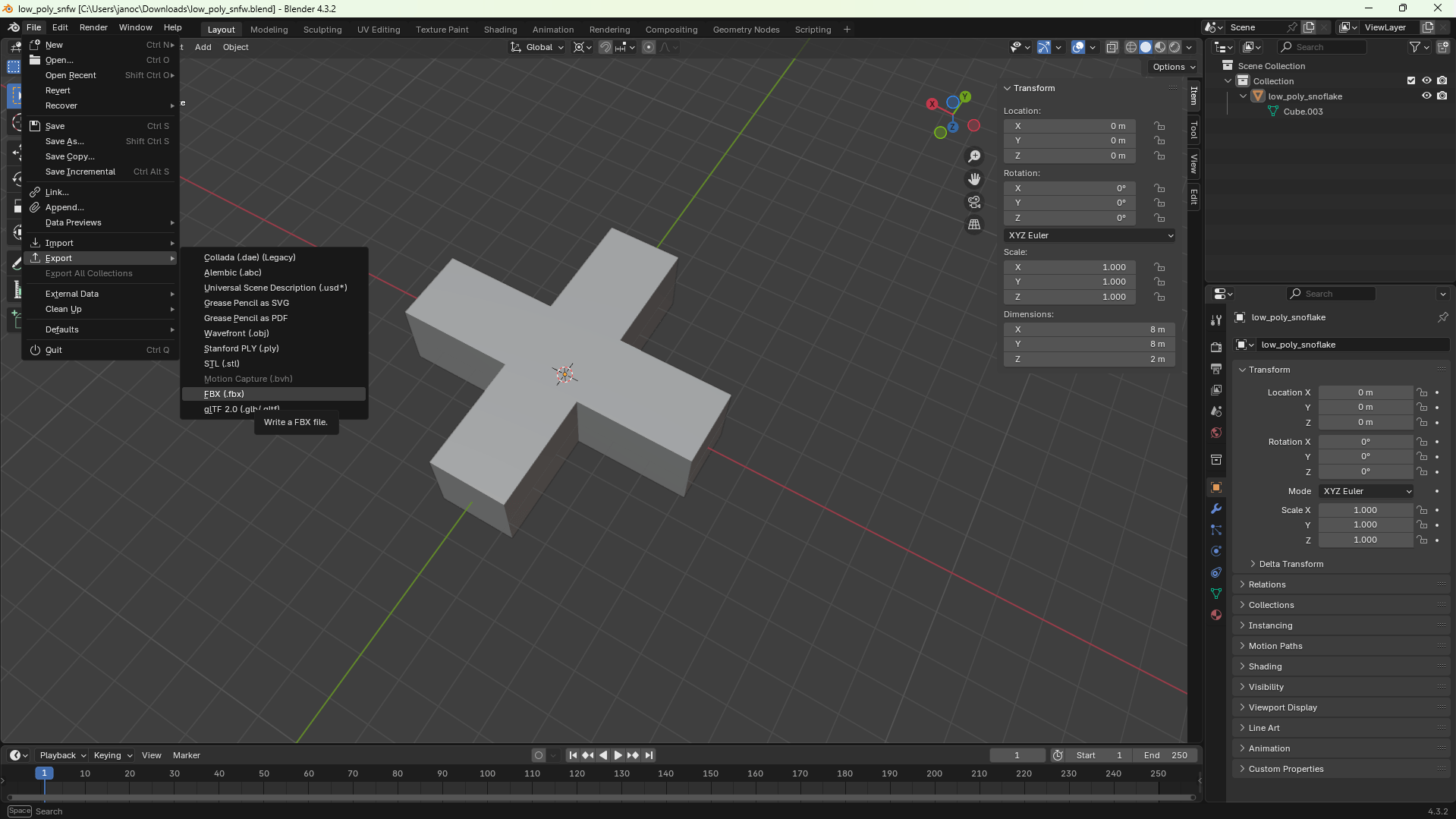Toggle the camera view icon
This screenshot has height=819, width=1456.
coord(974,202)
